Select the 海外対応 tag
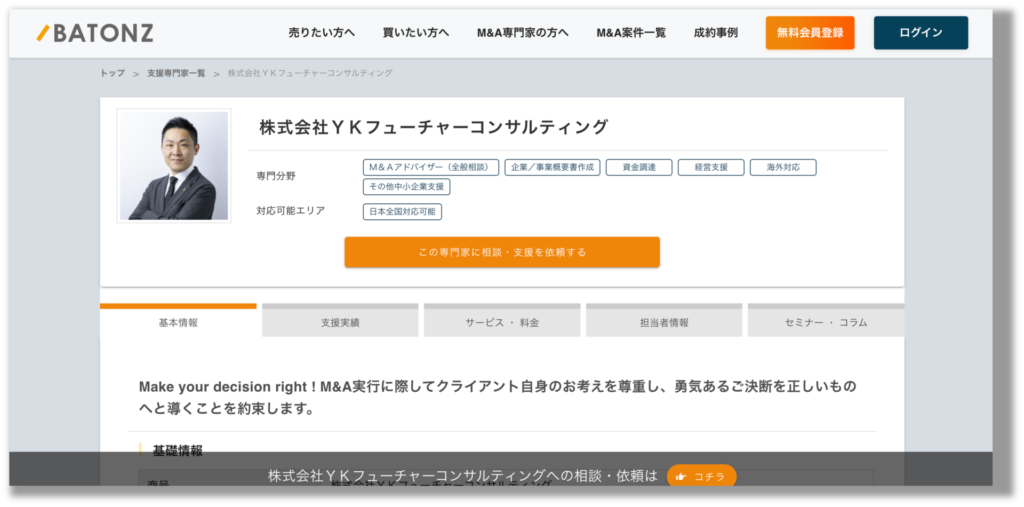The image size is (1024, 507). (x=783, y=167)
